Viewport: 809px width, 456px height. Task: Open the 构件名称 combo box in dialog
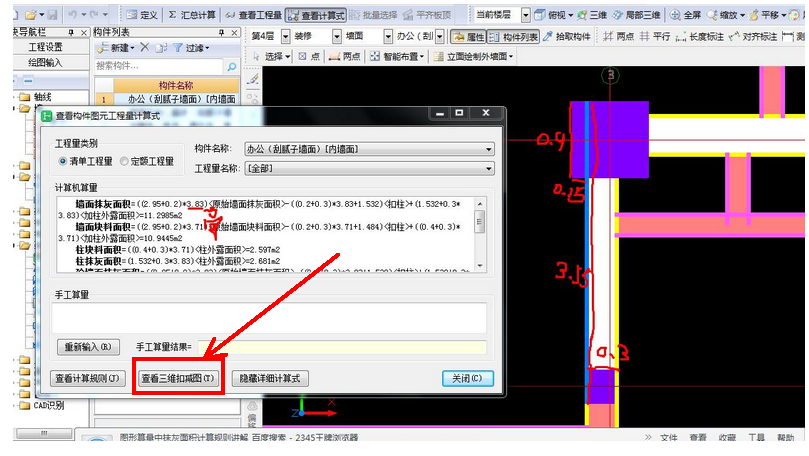(369, 150)
